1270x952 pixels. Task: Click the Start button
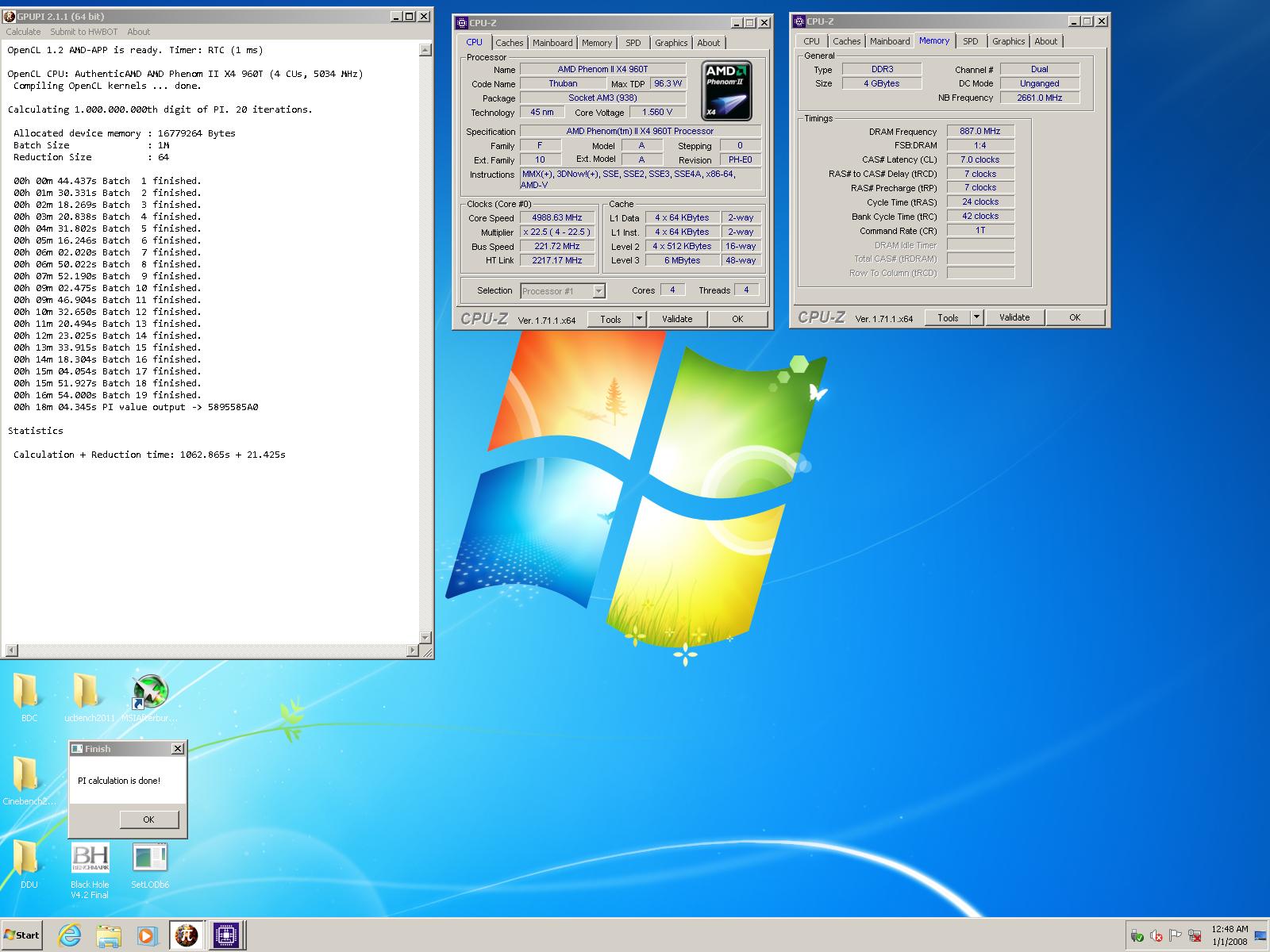coord(22,935)
